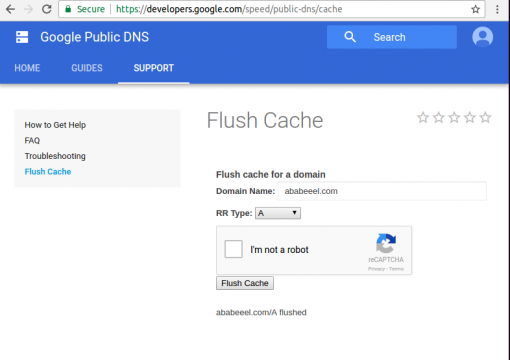Rate the page one star

pos(423,118)
